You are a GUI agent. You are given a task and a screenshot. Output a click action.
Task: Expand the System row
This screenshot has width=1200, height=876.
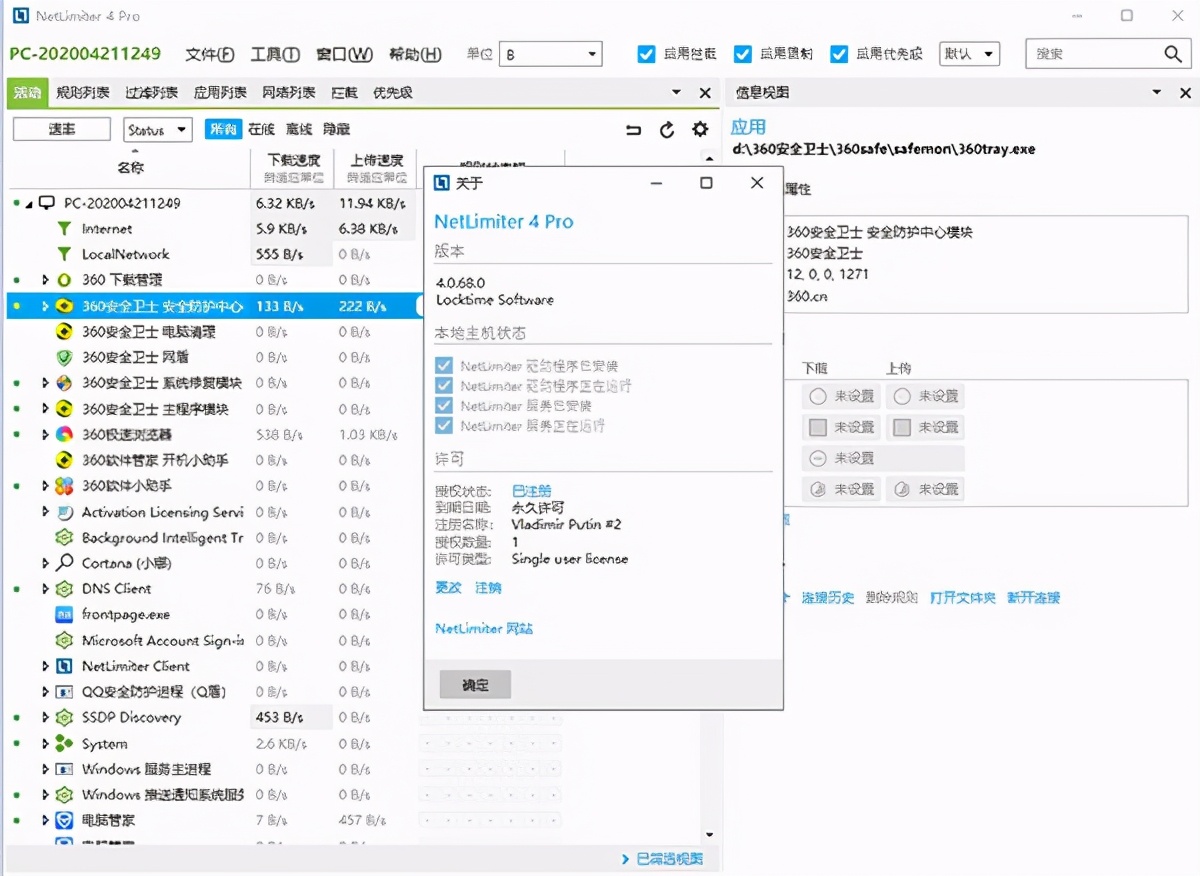pyautogui.click(x=45, y=744)
